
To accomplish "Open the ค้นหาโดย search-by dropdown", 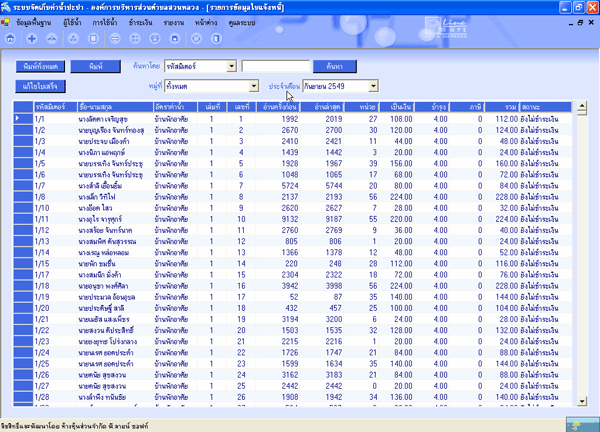I will 231,66.
